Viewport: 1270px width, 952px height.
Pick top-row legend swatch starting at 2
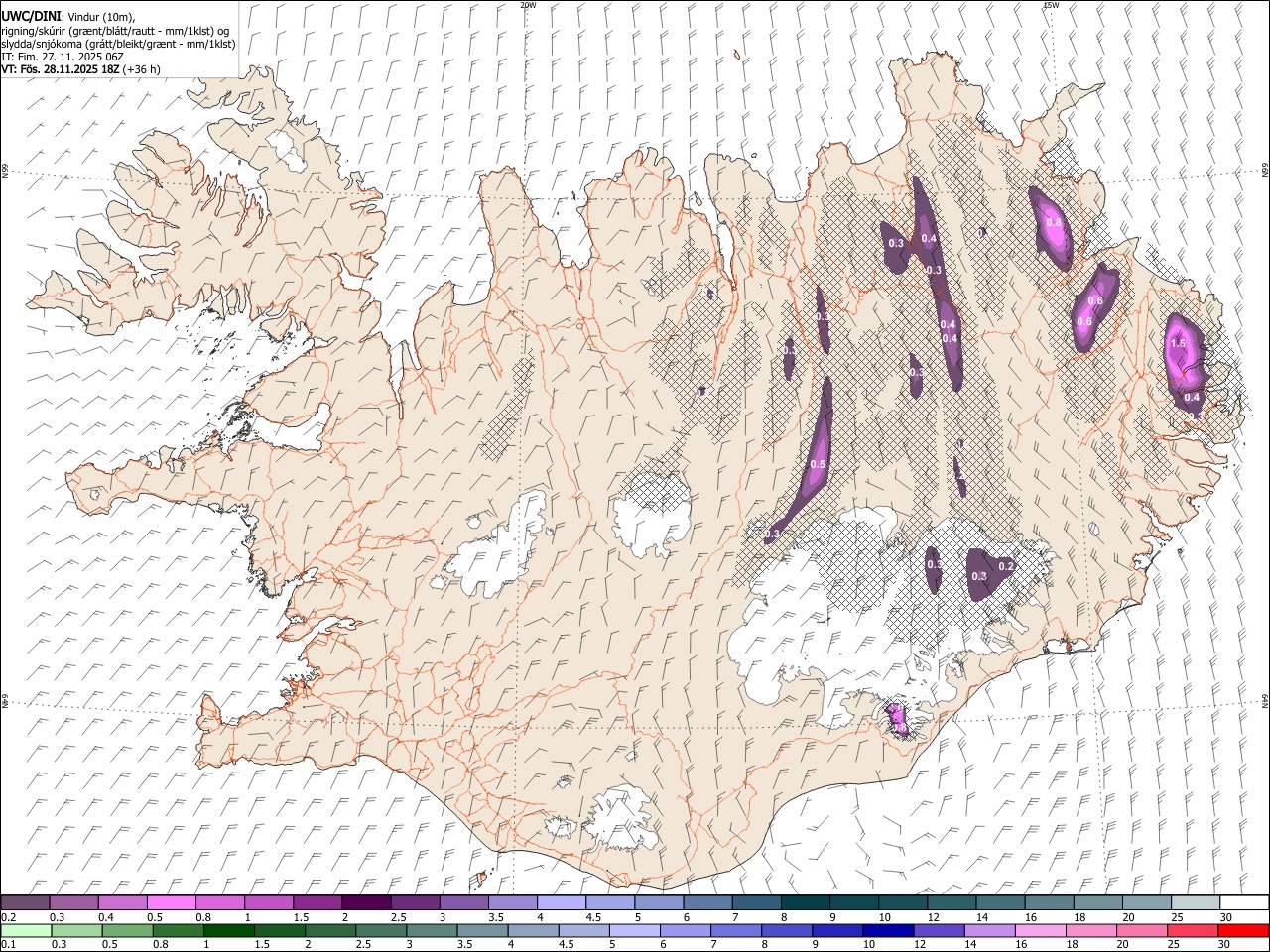366,903
